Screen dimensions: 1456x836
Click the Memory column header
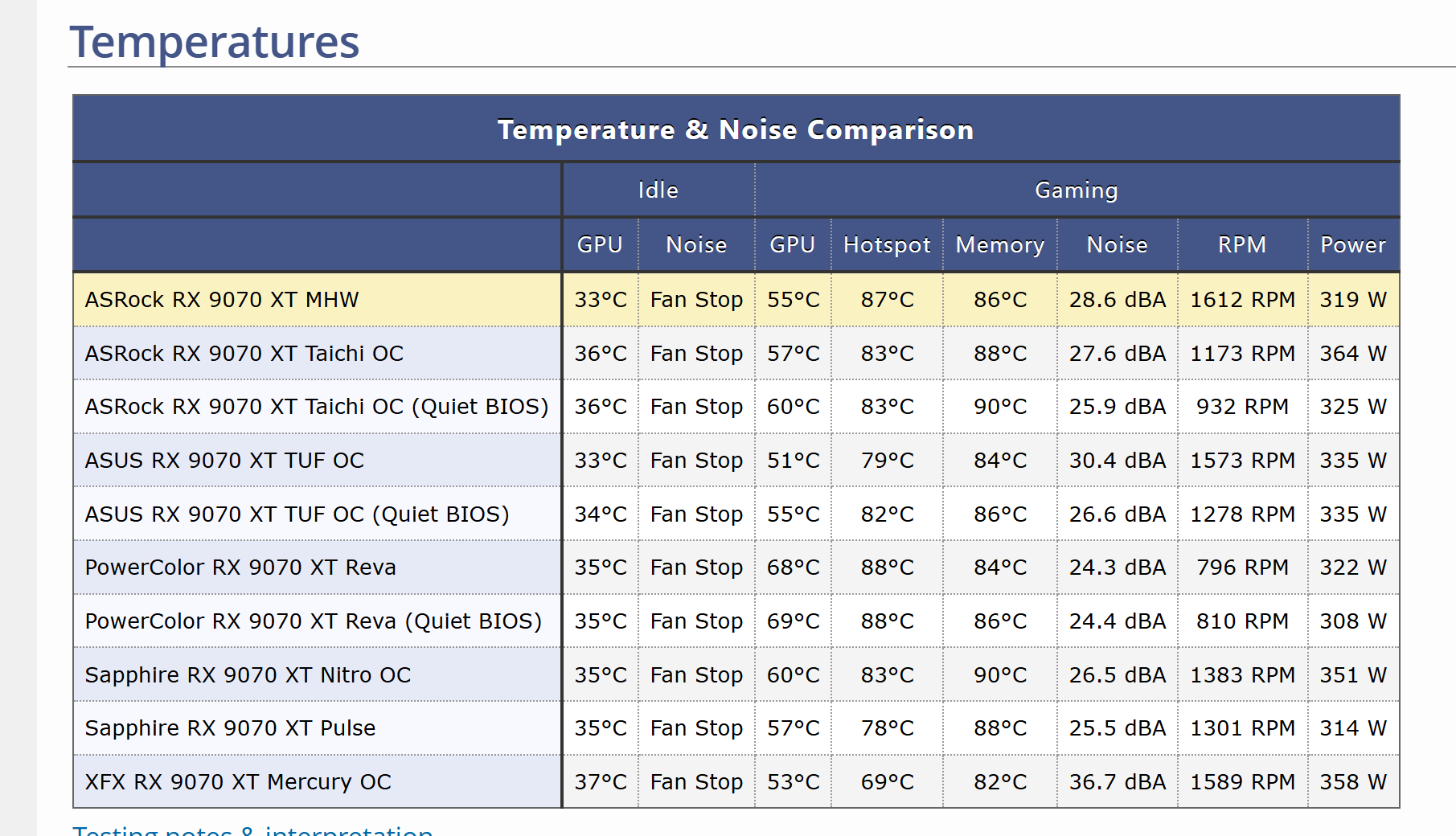pyautogui.click(x=1000, y=245)
